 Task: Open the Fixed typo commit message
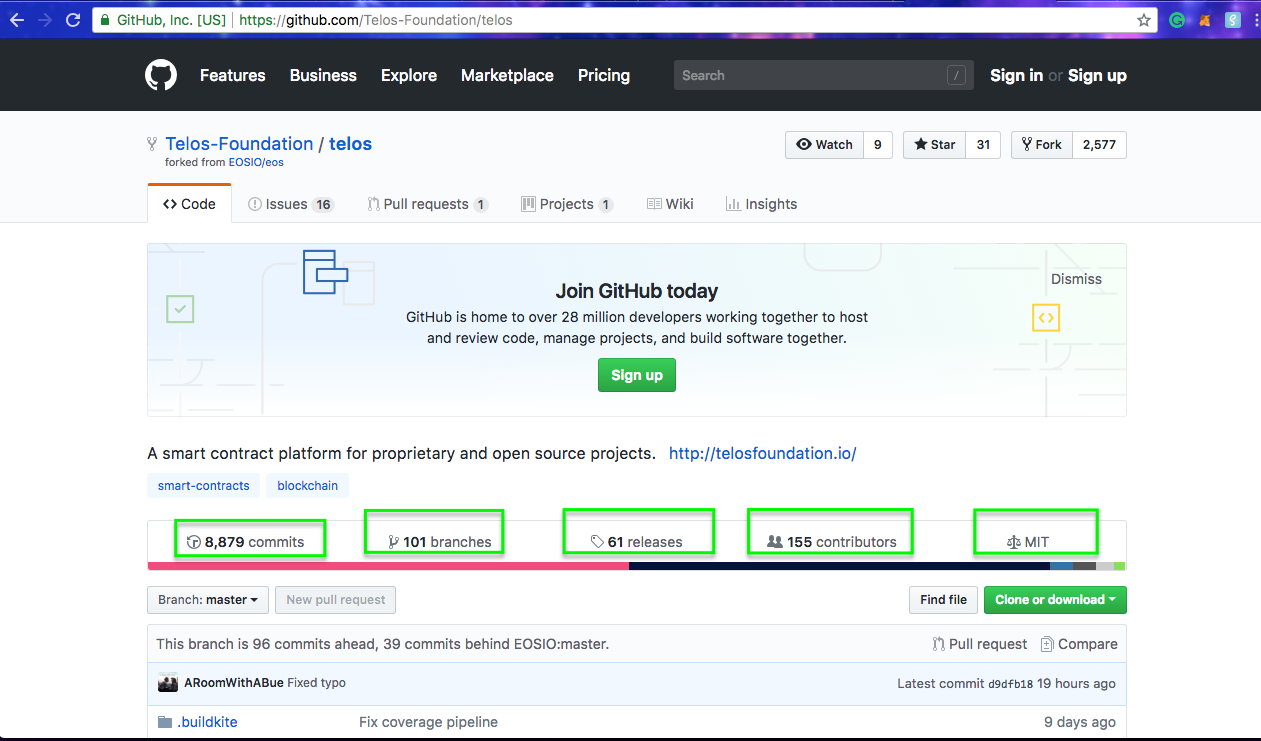pyautogui.click(x=316, y=683)
